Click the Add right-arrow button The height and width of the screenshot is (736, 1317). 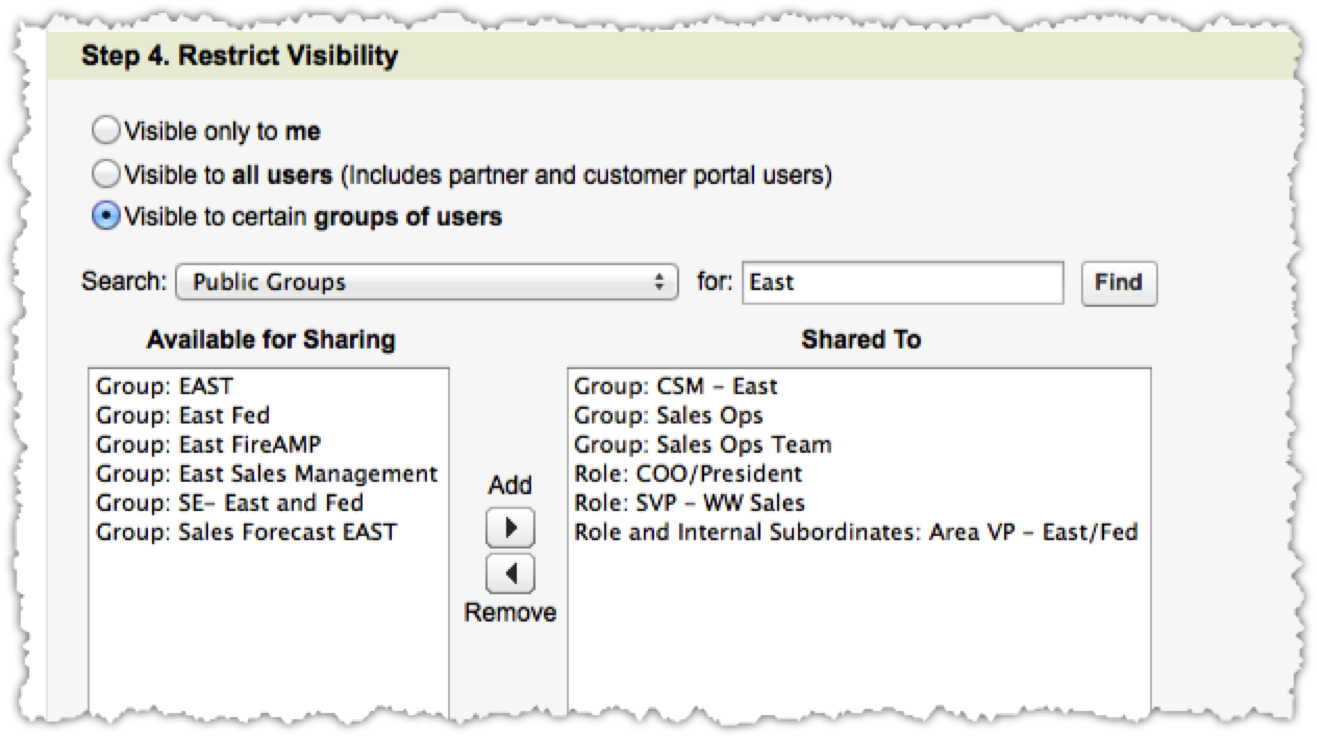click(x=510, y=527)
